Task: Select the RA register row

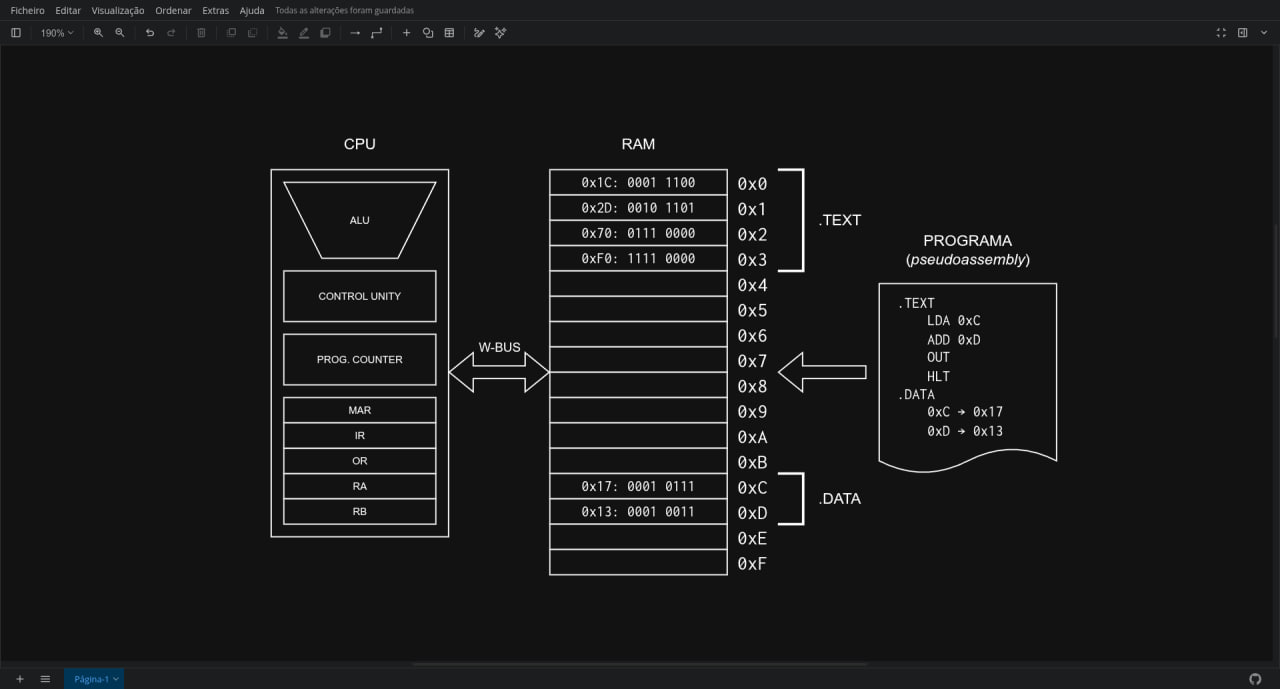Action: 359,486
